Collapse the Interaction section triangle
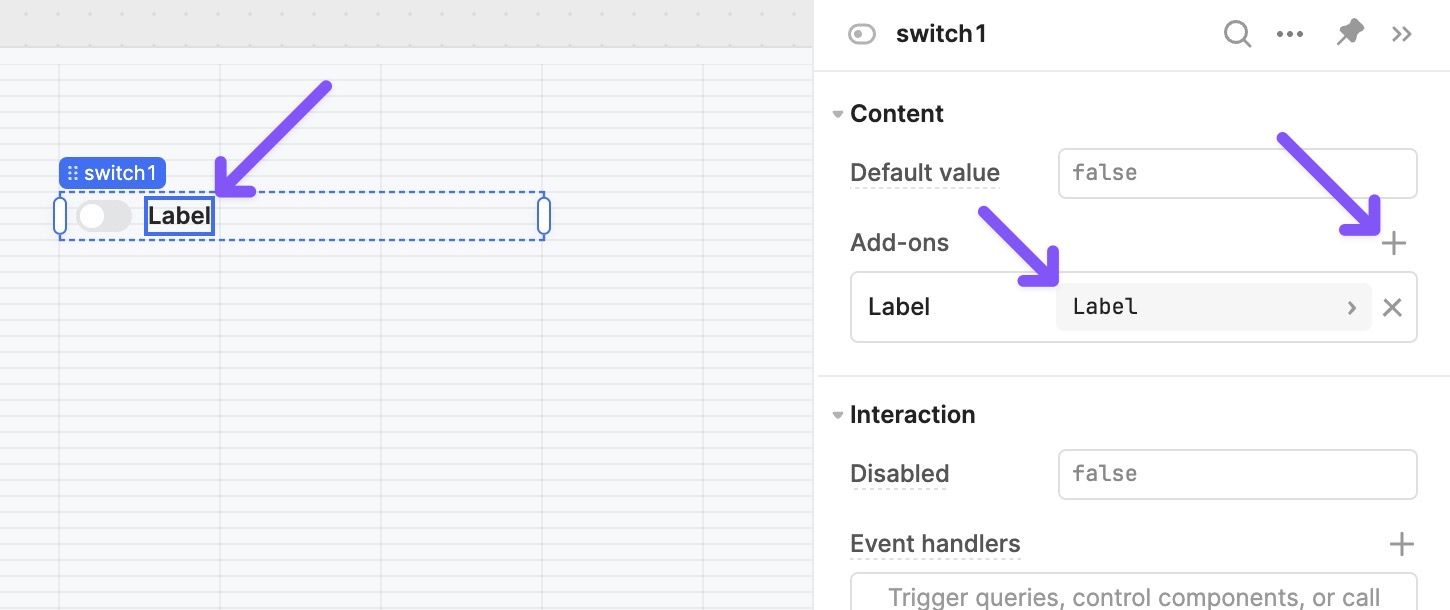 click(x=838, y=415)
